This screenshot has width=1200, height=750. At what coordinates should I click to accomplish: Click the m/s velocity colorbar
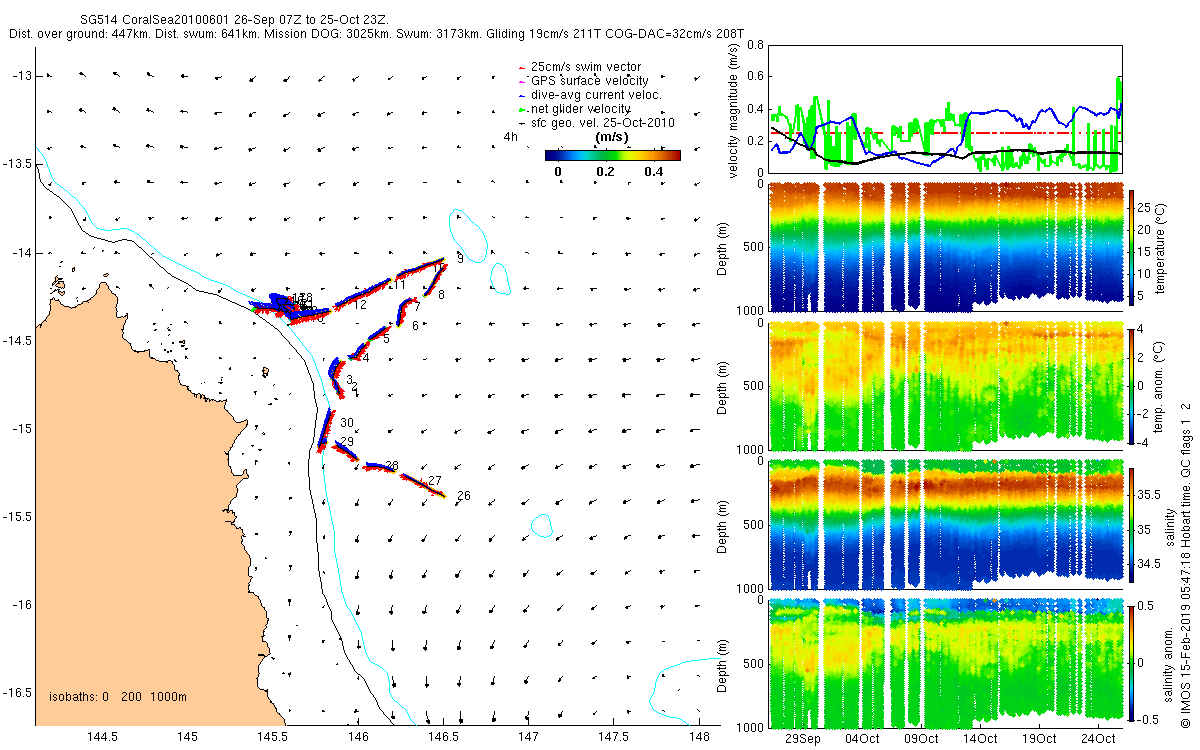612,155
